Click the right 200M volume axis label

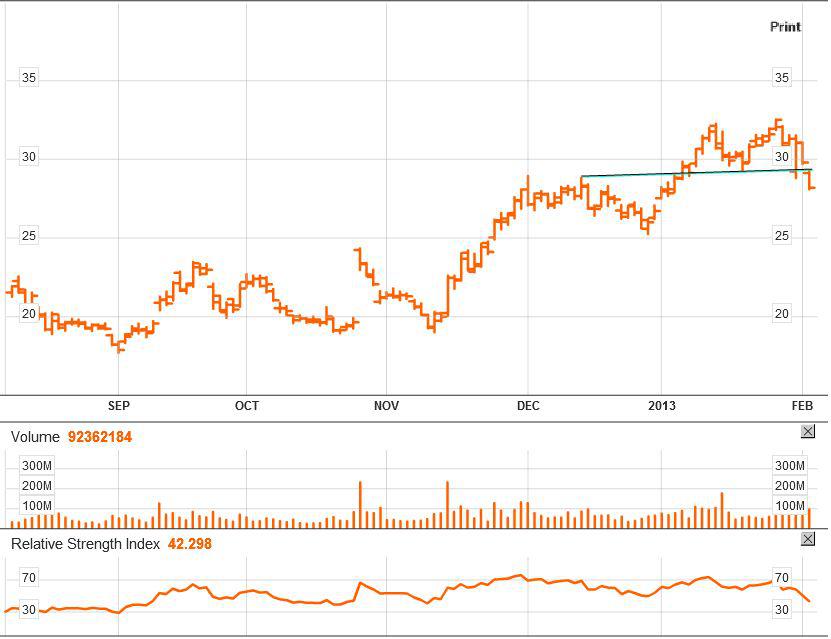pyautogui.click(x=790, y=486)
